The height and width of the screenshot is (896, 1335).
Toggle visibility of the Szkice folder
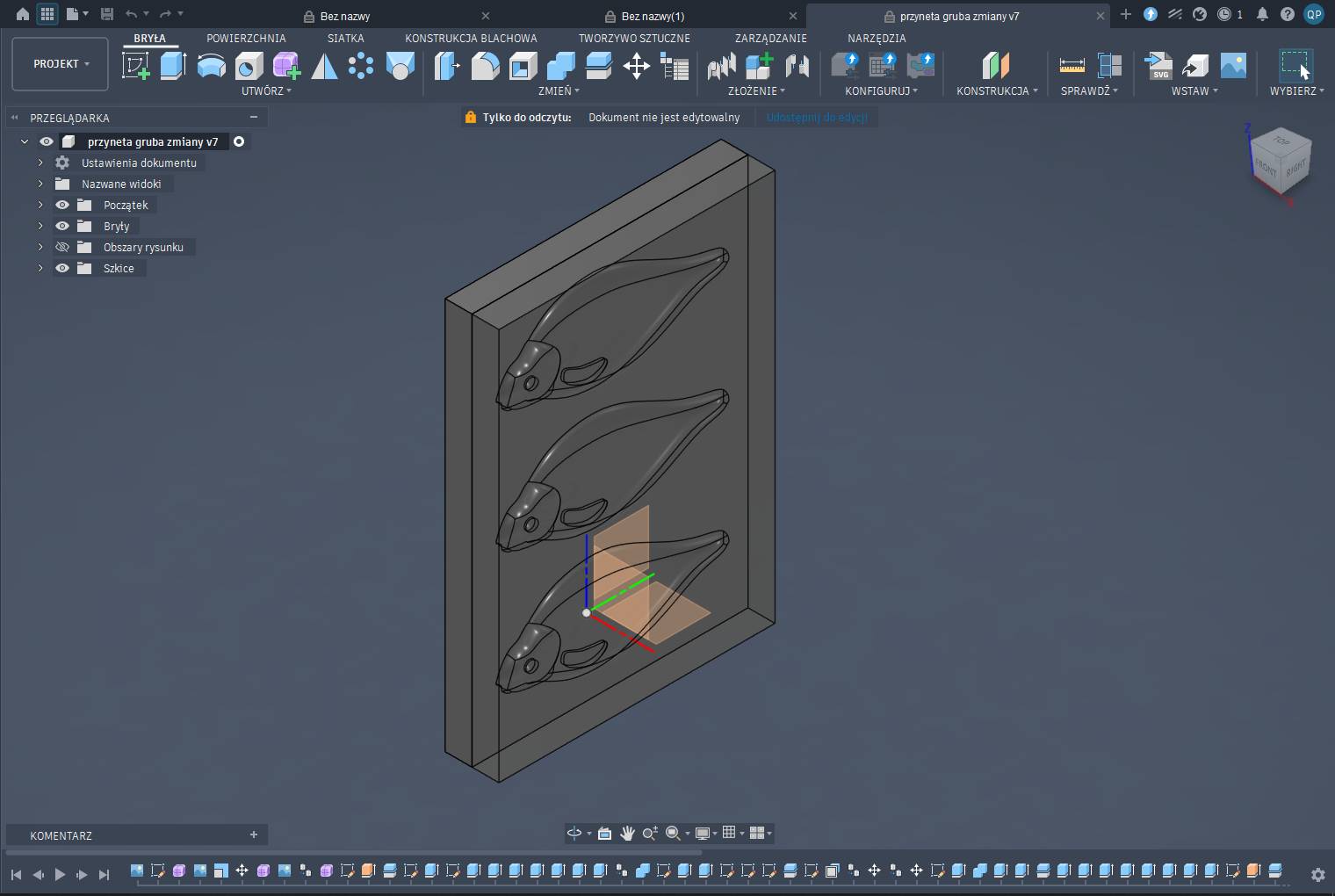click(62, 268)
